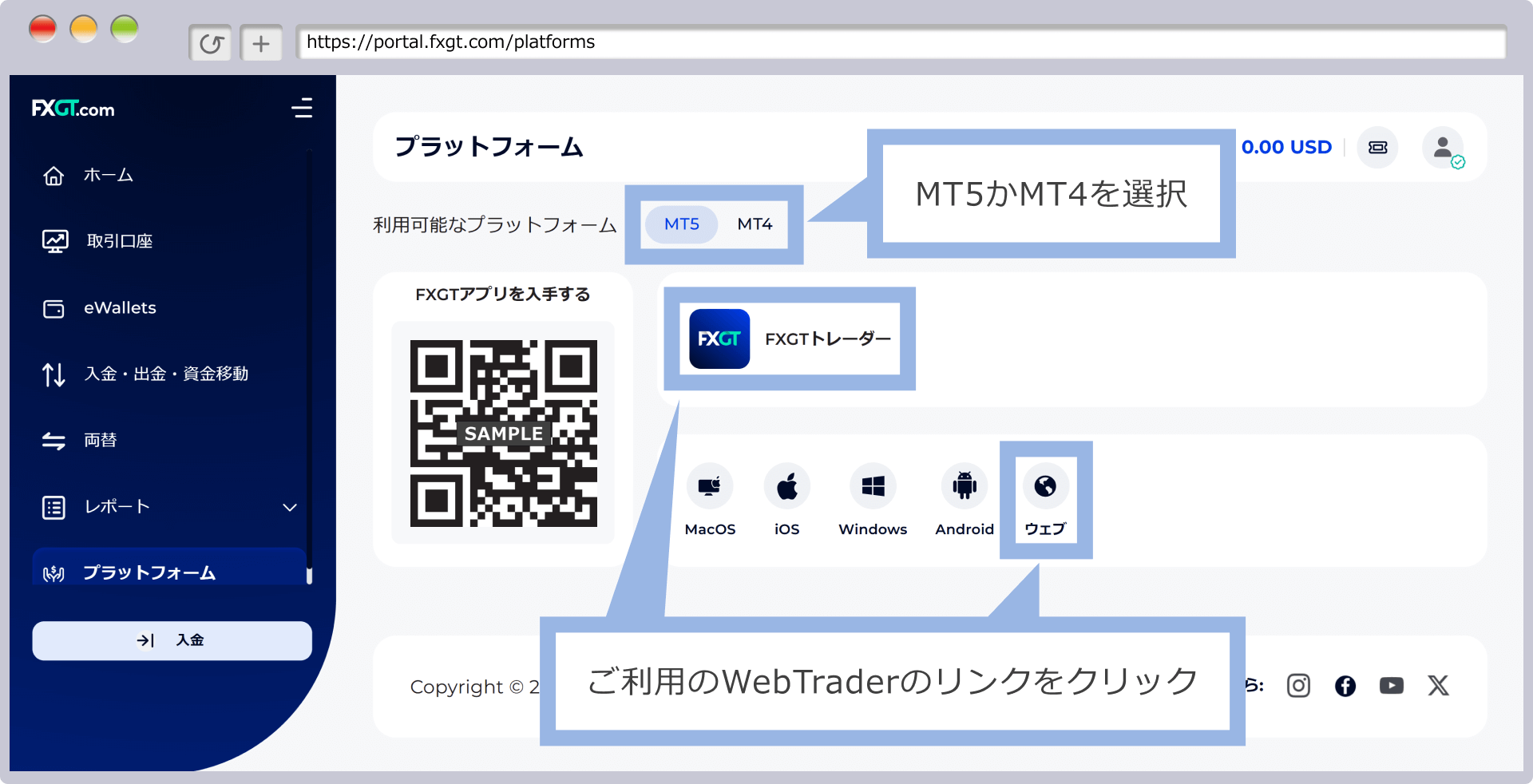Click the platform signal icon in sidebar
Viewport: 1533px width, 784px height.
(53, 573)
